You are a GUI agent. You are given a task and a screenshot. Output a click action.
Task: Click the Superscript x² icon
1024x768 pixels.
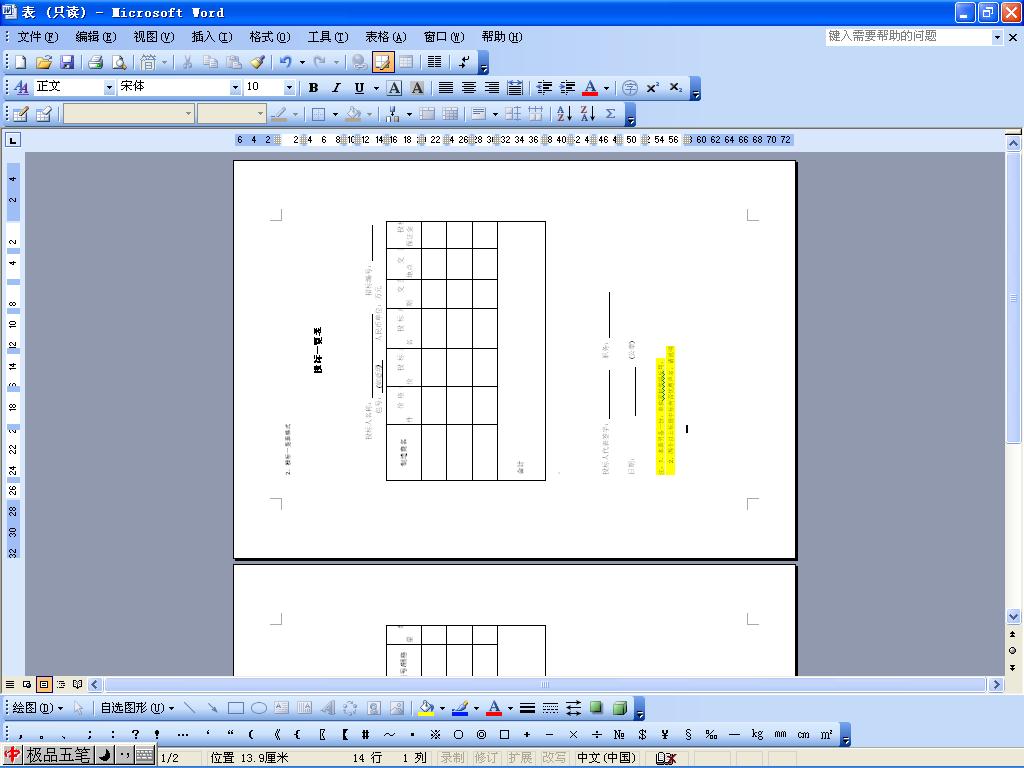tap(652, 88)
